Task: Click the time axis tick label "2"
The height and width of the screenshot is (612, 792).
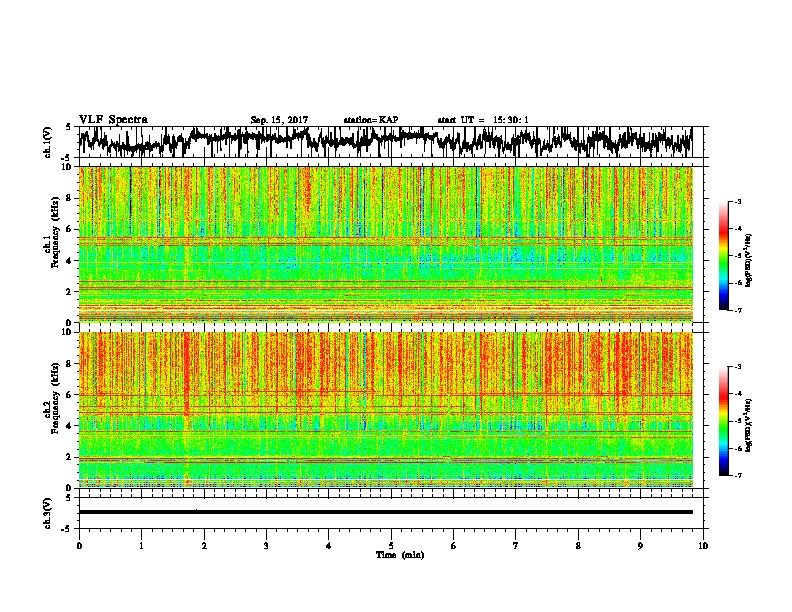Action: click(x=204, y=546)
